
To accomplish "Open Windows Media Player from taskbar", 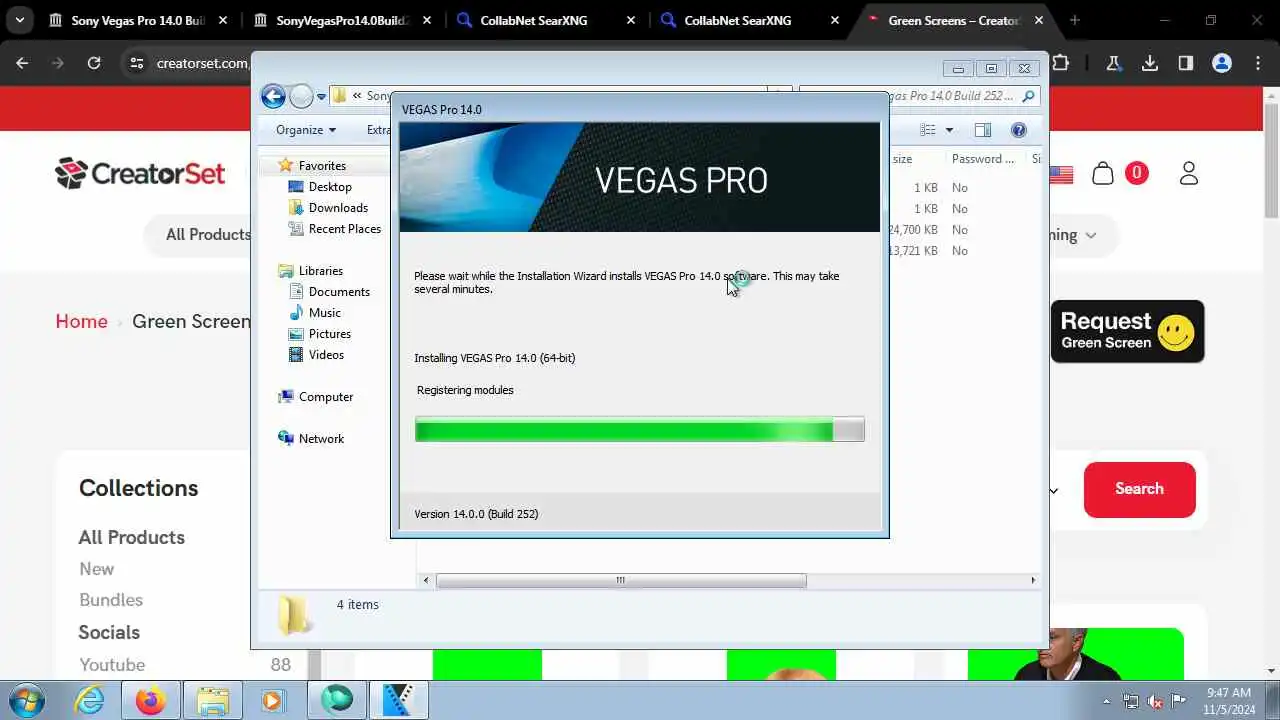I will point(273,700).
